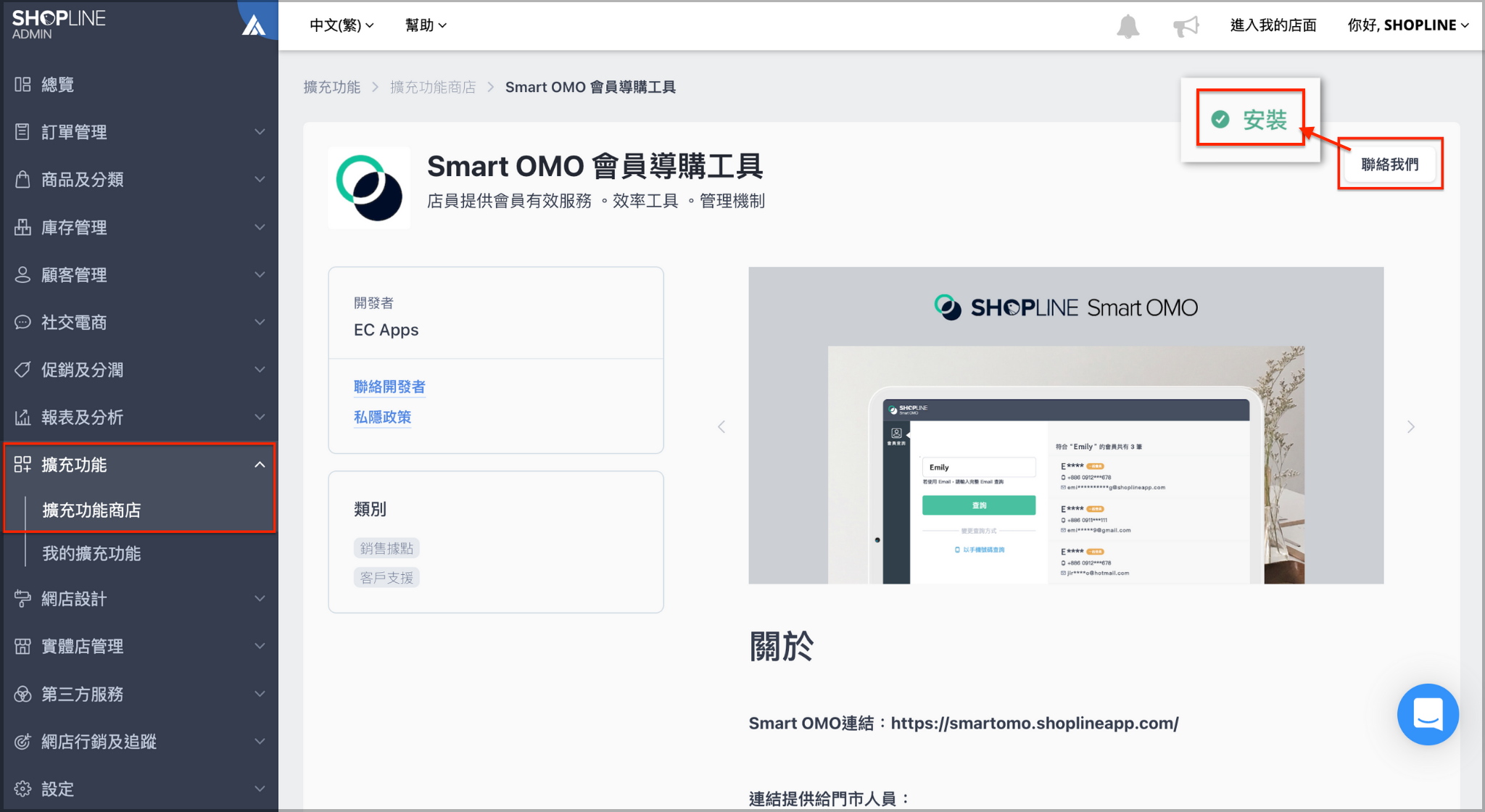1485x812 pixels.
Task: Open the 實體店管理 sidebar menu
Action: 139,646
